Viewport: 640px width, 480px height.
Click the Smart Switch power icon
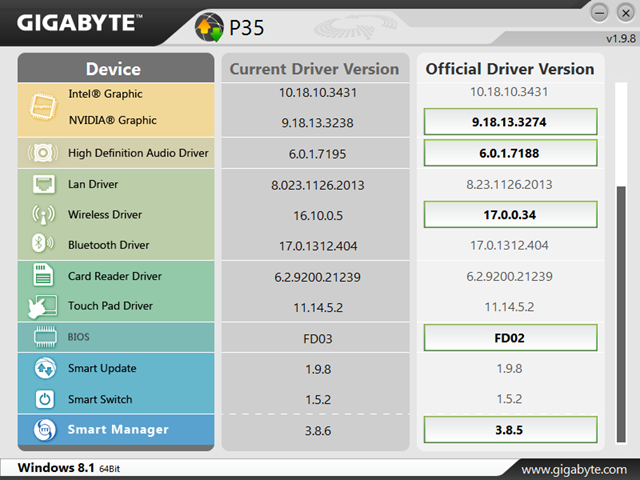45,399
